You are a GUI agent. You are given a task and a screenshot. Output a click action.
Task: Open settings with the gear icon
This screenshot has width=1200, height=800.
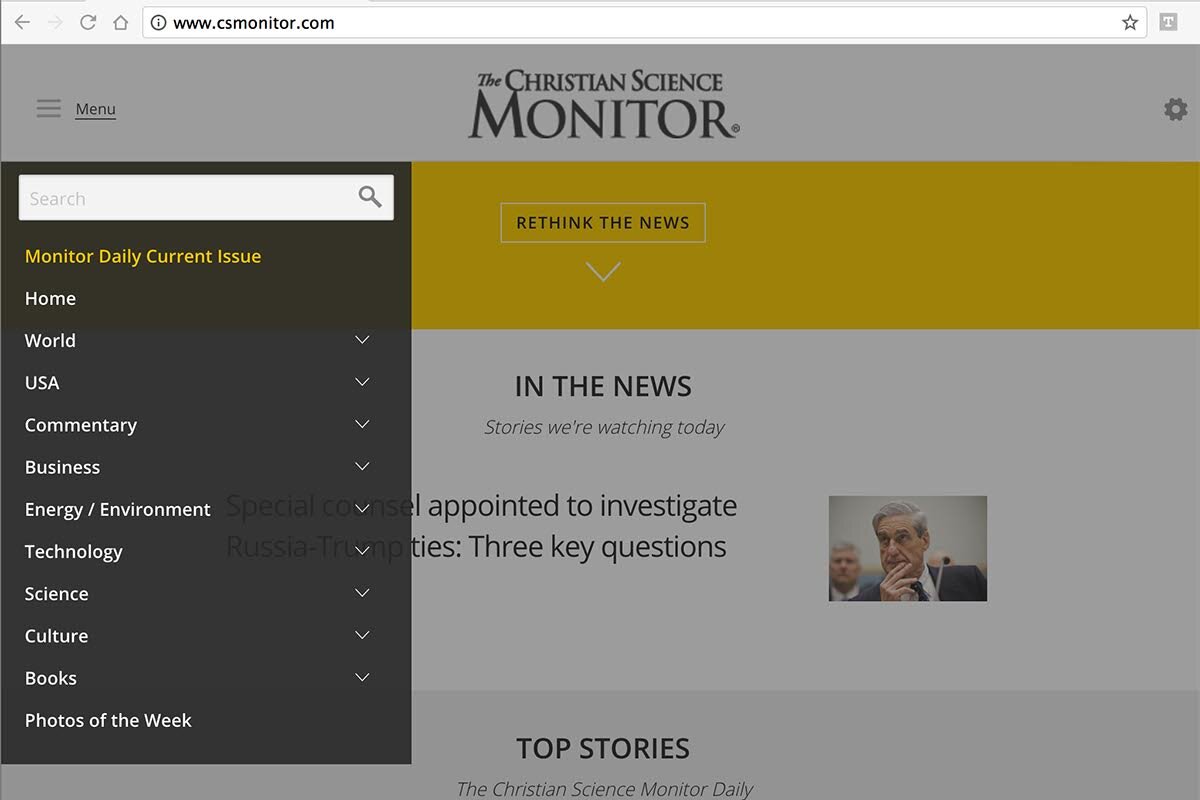1176,109
